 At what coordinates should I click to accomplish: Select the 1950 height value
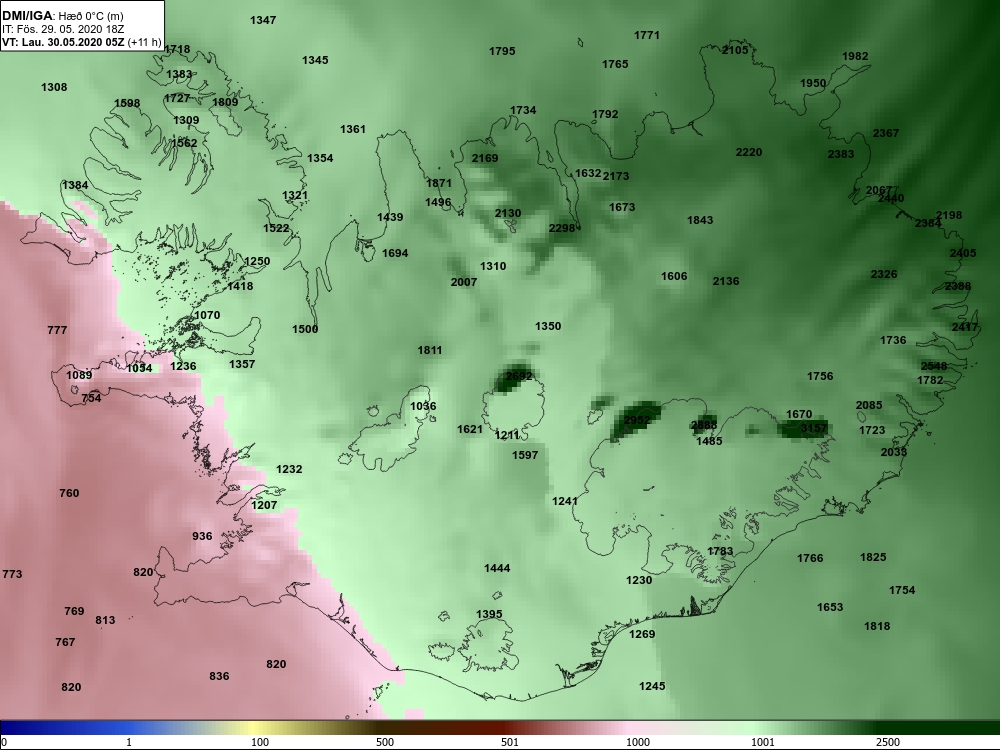(813, 84)
